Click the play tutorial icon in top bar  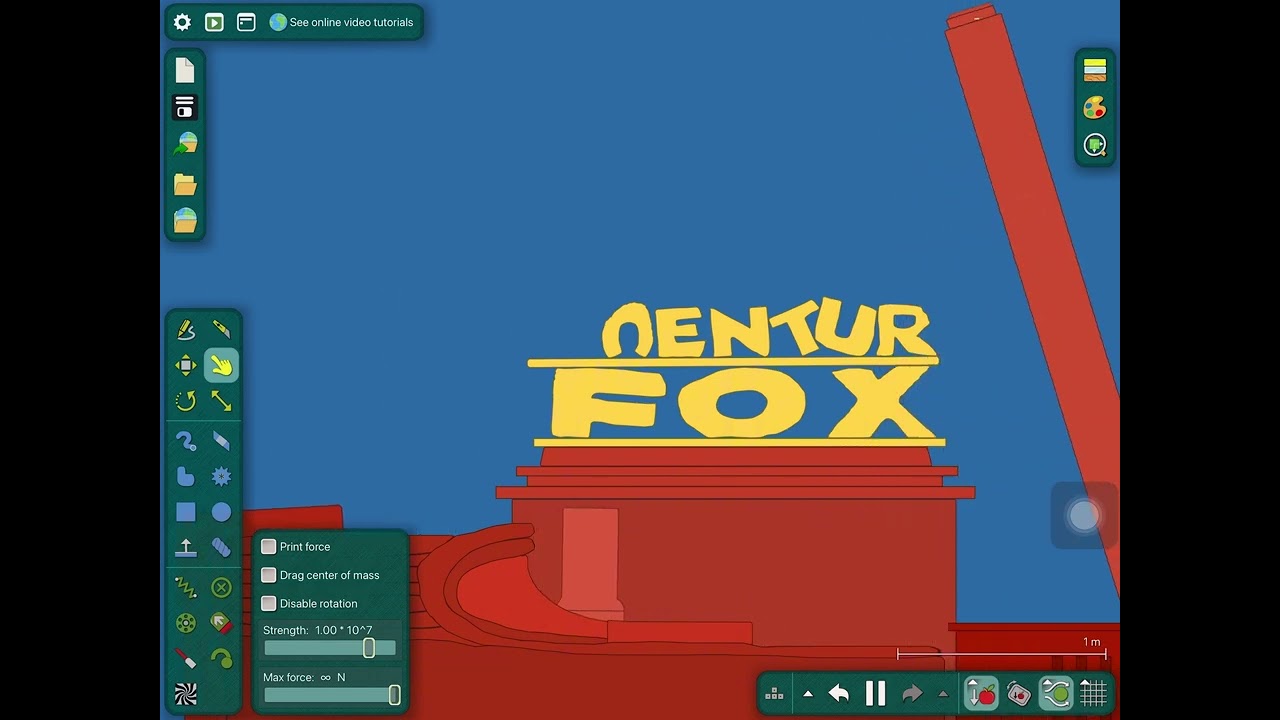coord(214,22)
